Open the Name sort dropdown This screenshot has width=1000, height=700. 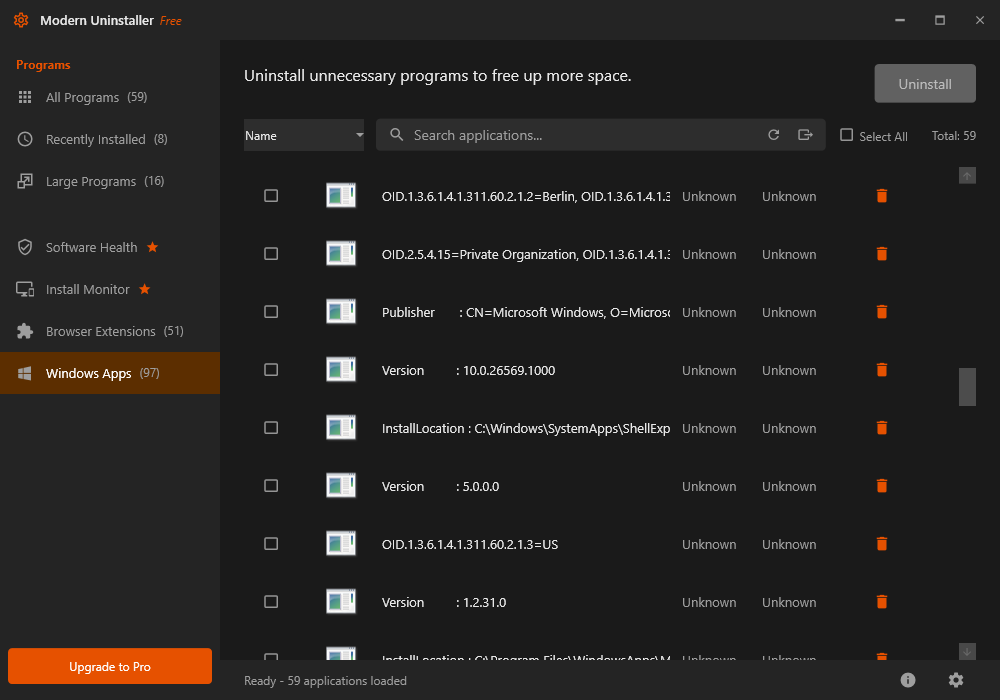[304, 135]
